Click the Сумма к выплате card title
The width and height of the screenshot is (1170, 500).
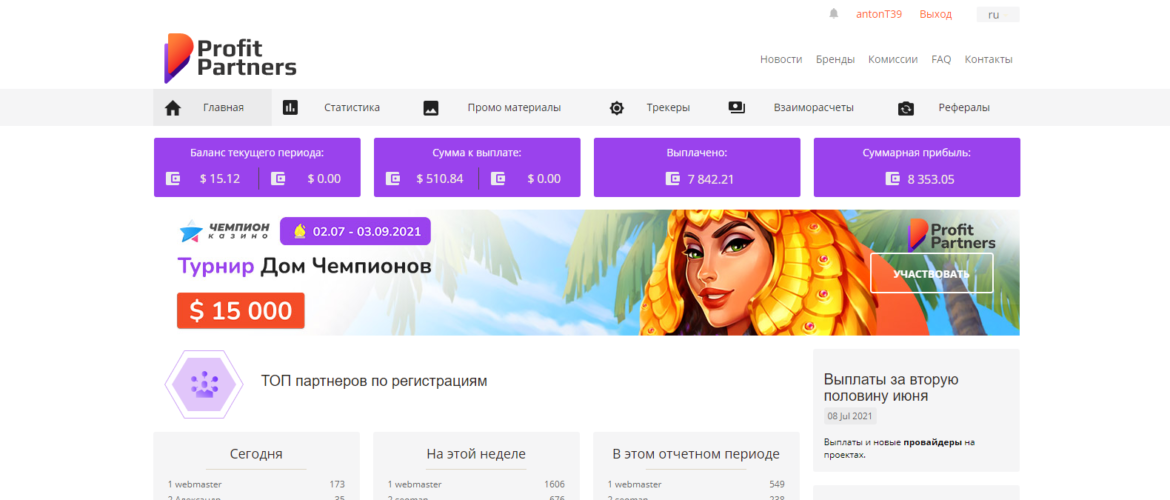point(477,153)
